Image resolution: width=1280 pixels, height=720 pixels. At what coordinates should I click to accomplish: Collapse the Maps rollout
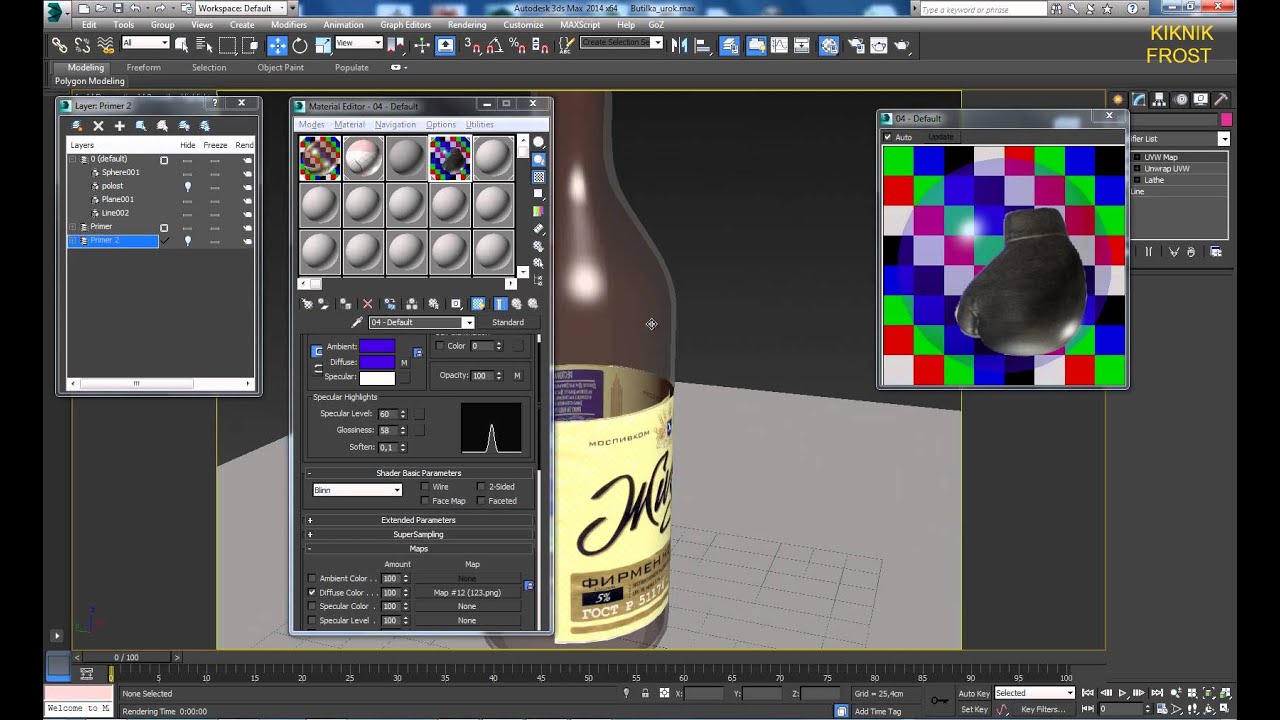pos(418,548)
